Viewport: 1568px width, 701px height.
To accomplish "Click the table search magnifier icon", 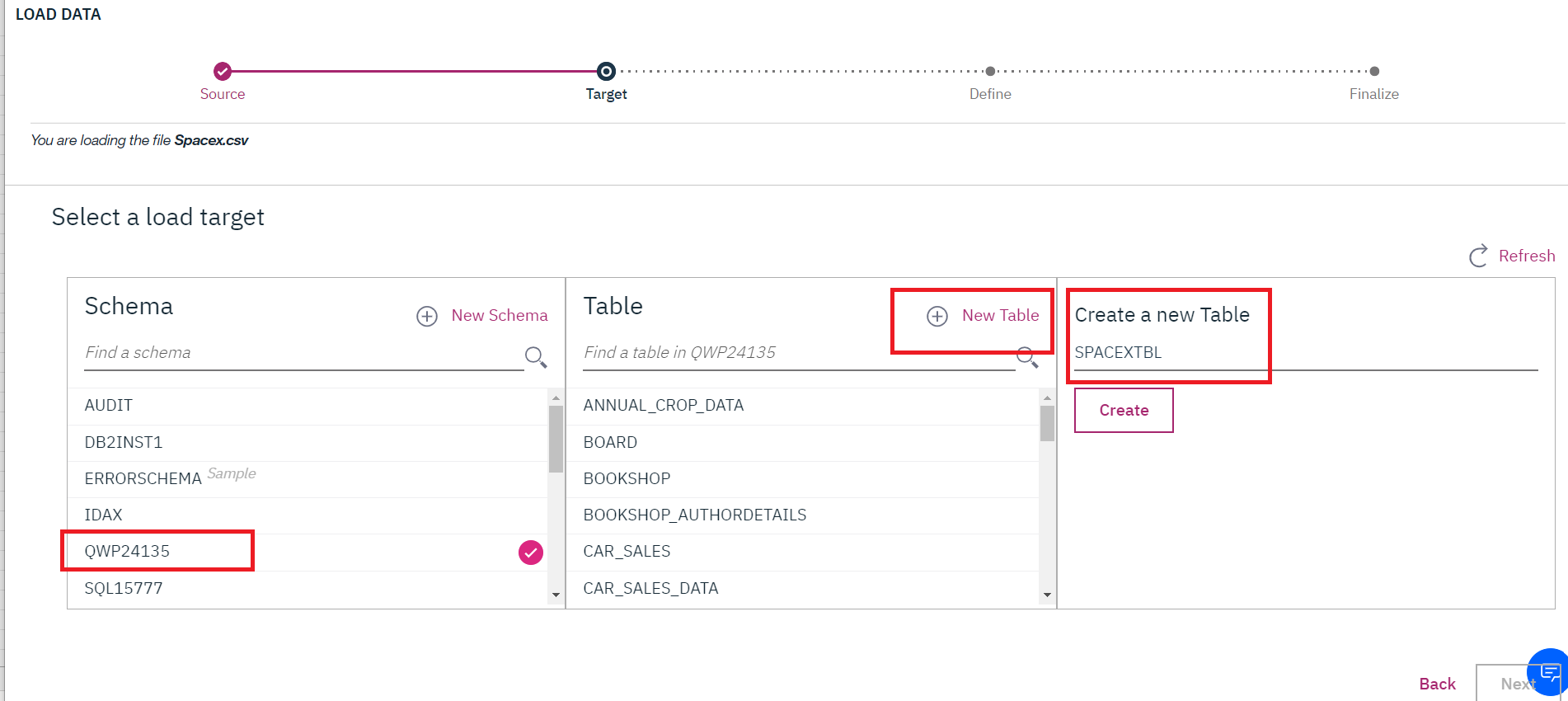I will click(1027, 357).
